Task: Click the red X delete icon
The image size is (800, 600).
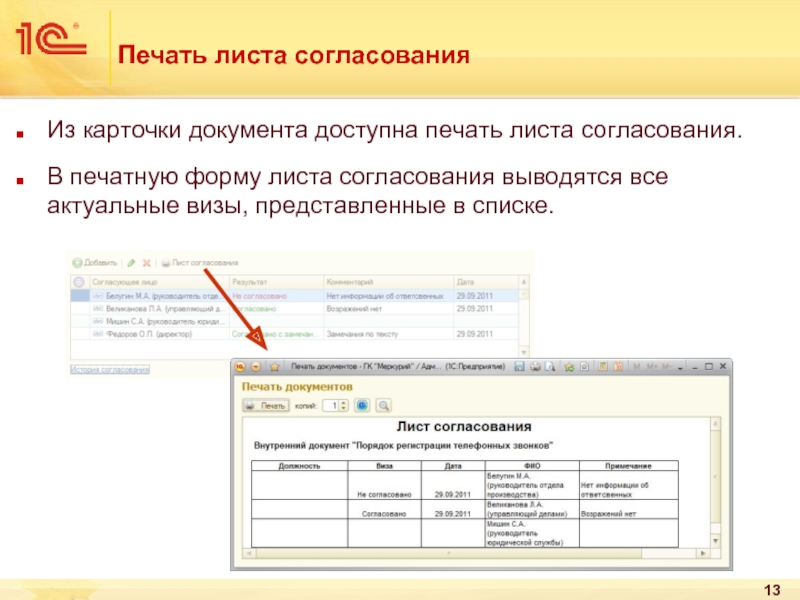Action: 146,263
